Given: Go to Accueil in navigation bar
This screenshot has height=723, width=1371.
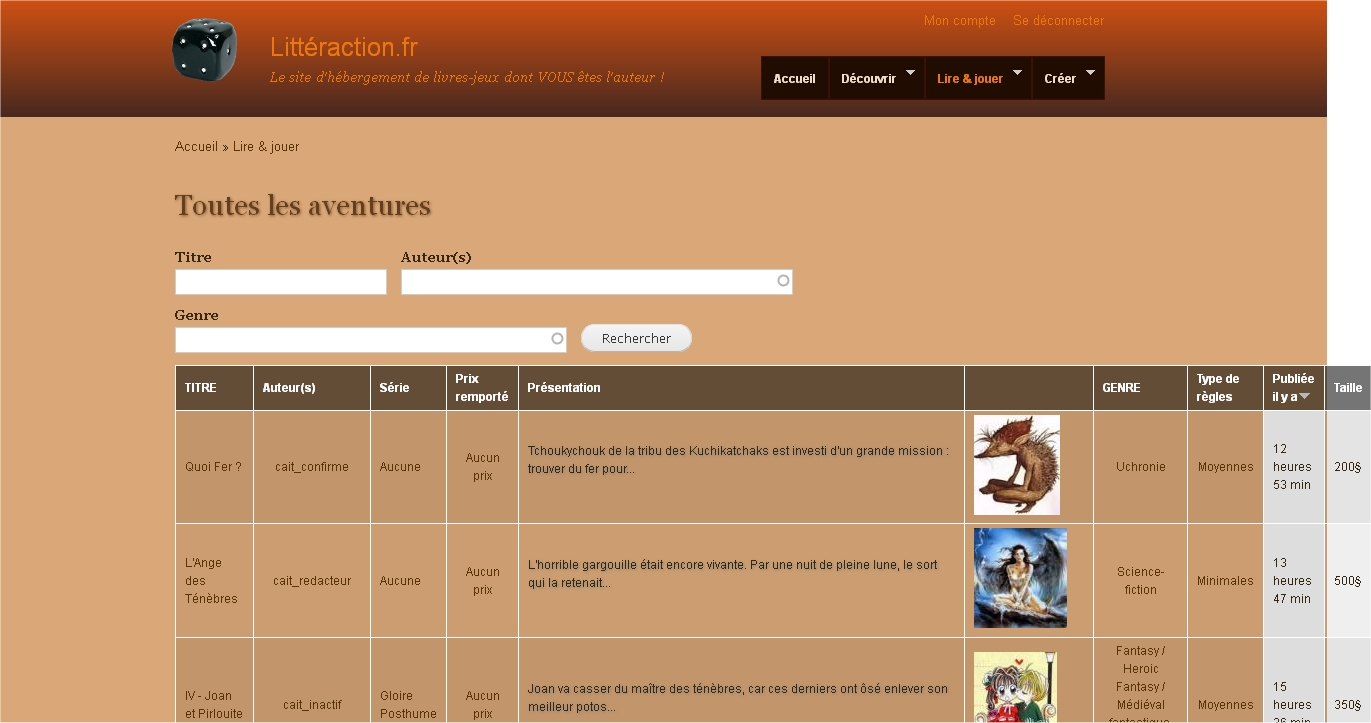Looking at the screenshot, I should 794,79.
